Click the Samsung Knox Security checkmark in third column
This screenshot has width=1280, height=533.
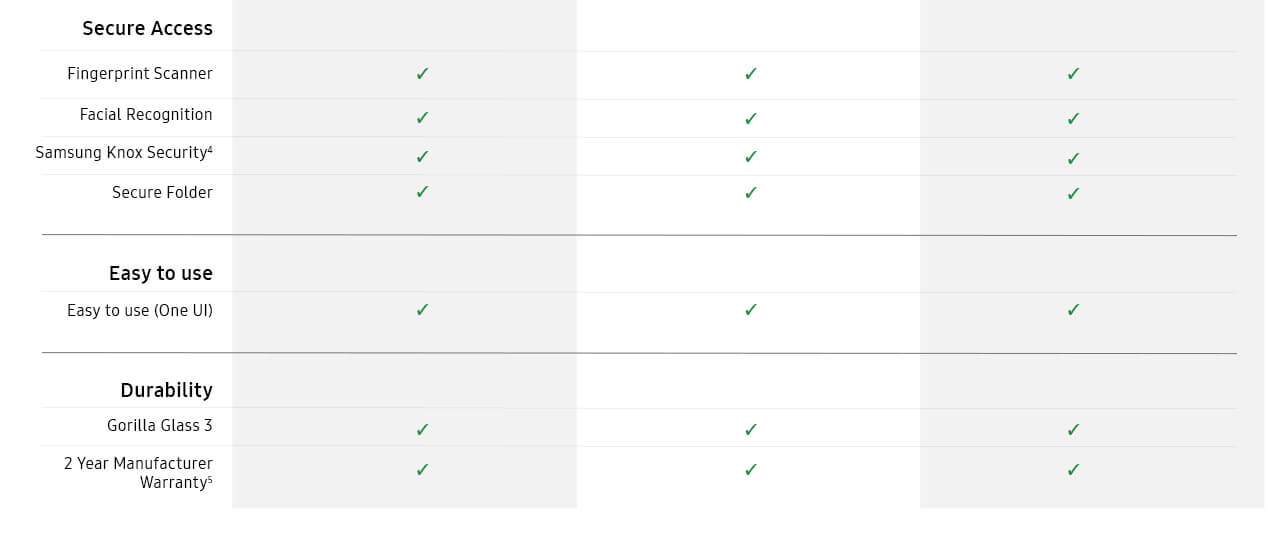coord(1073,158)
